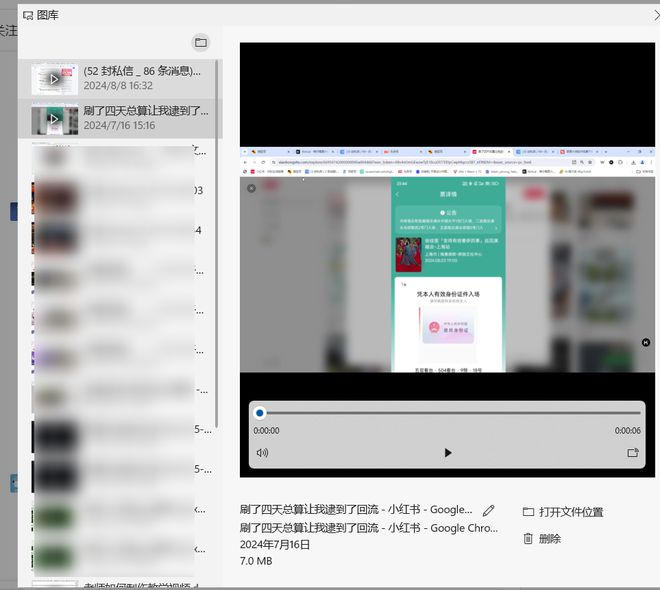The height and width of the screenshot is (590, 660).
Task: Click the '7.0 MB' file size text
Action: pos(256,561)
